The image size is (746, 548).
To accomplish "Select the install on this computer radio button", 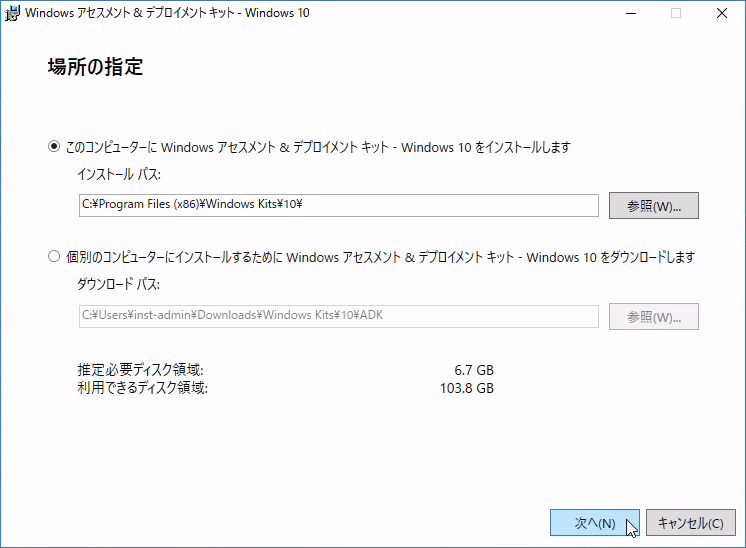I will coord(55,147).
